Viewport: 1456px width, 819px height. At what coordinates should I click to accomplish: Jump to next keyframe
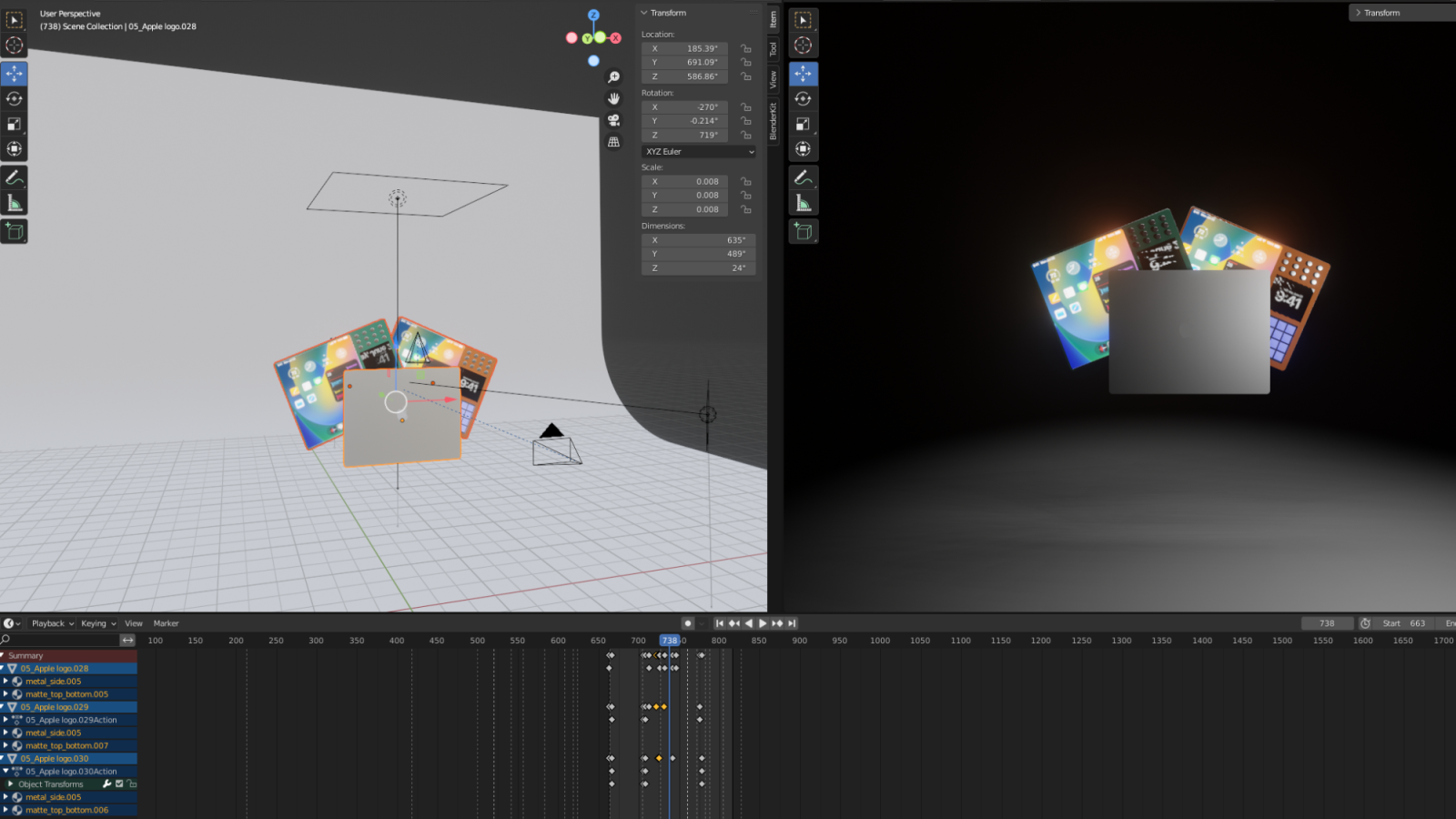tap(777, 623)
